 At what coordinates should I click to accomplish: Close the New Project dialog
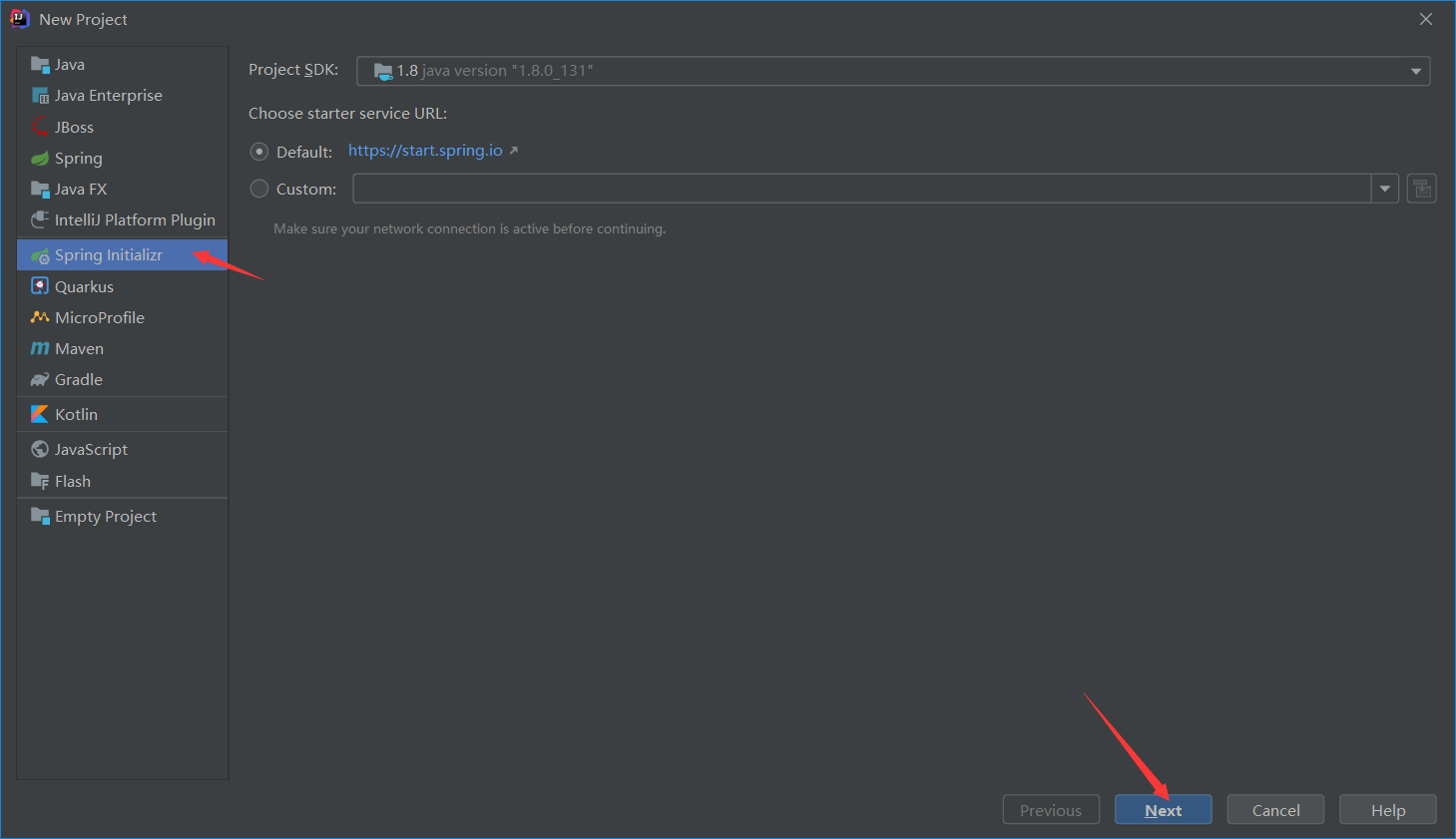pos(1426,19)
